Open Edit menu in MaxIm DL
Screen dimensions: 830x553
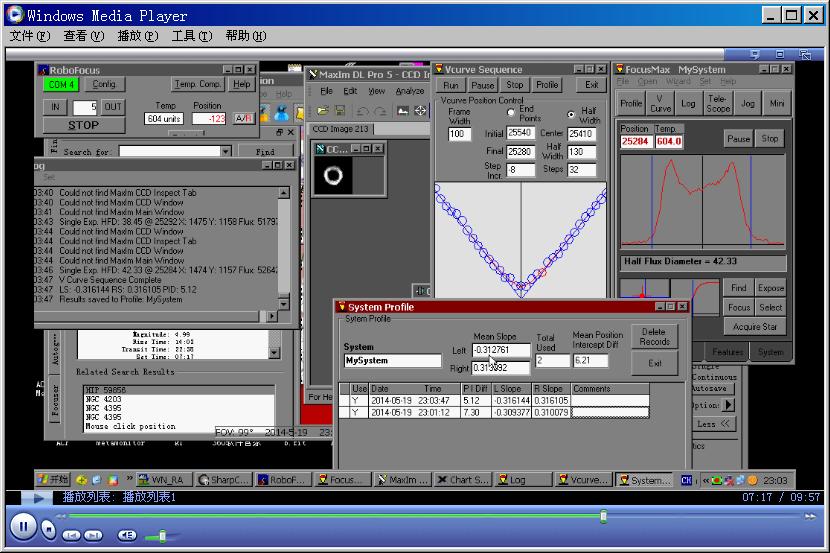[x=350, y=91]
